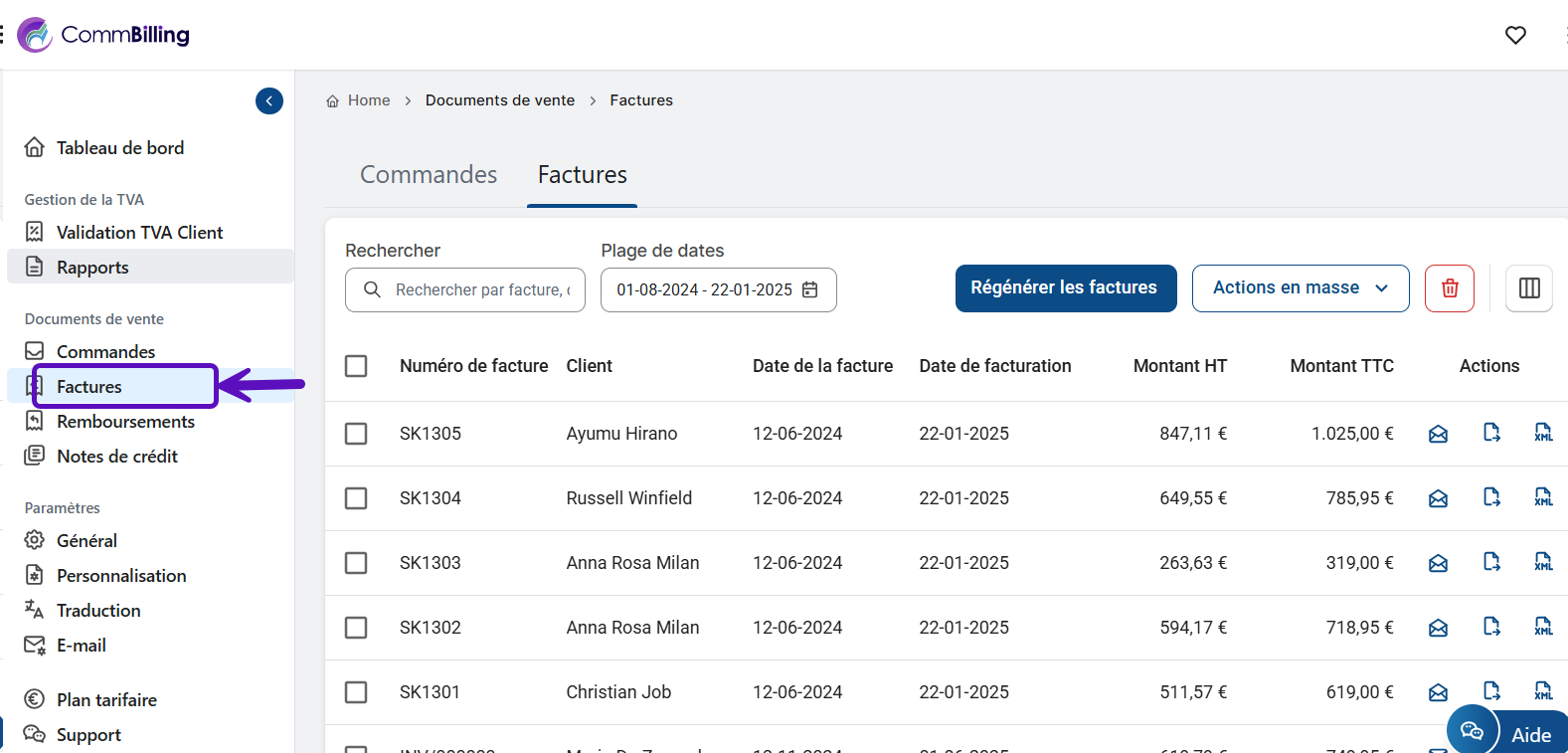The width and height of the screenshot is (1568, 753).
Task: Click Régénérer les factures button
Action: [x=1065, y=288]
